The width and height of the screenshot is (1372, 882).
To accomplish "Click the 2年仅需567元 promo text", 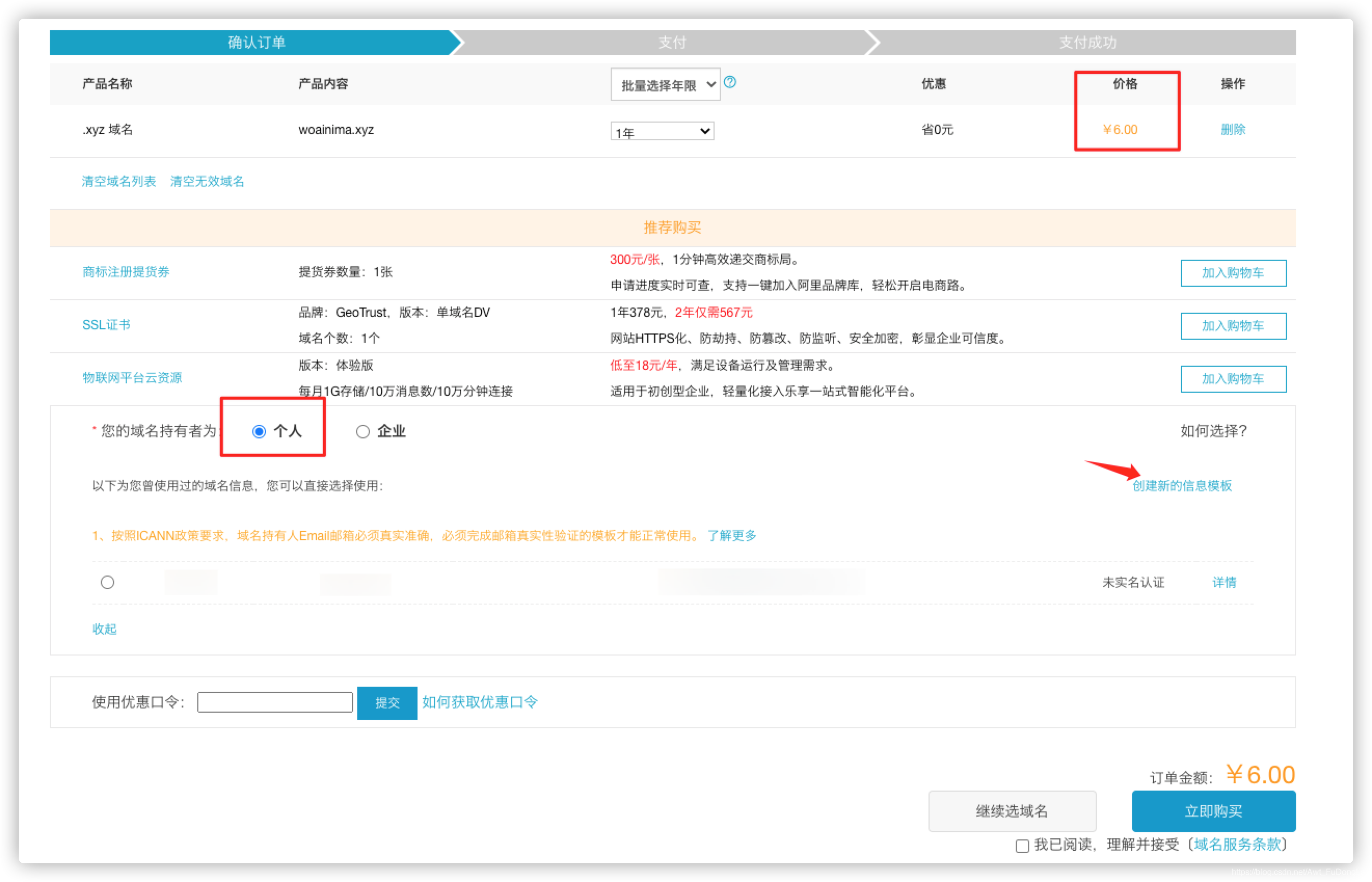I will pyautogui.click(x=714, y=313).
